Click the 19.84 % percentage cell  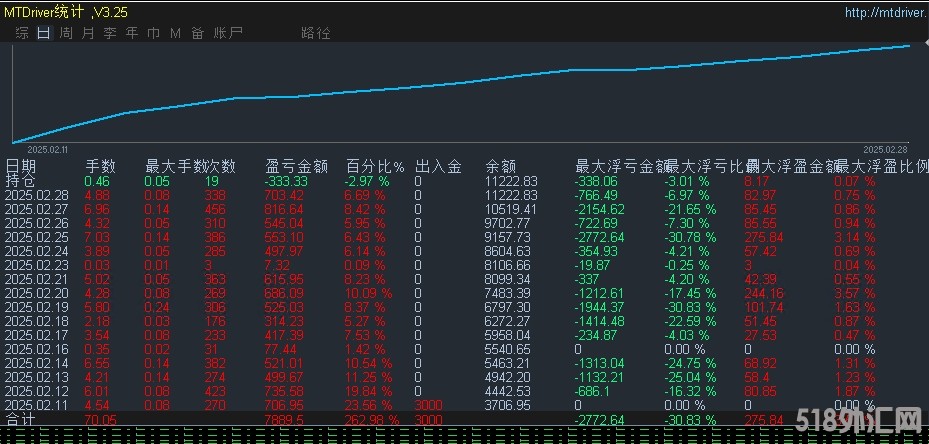click(x=369, y=392)
